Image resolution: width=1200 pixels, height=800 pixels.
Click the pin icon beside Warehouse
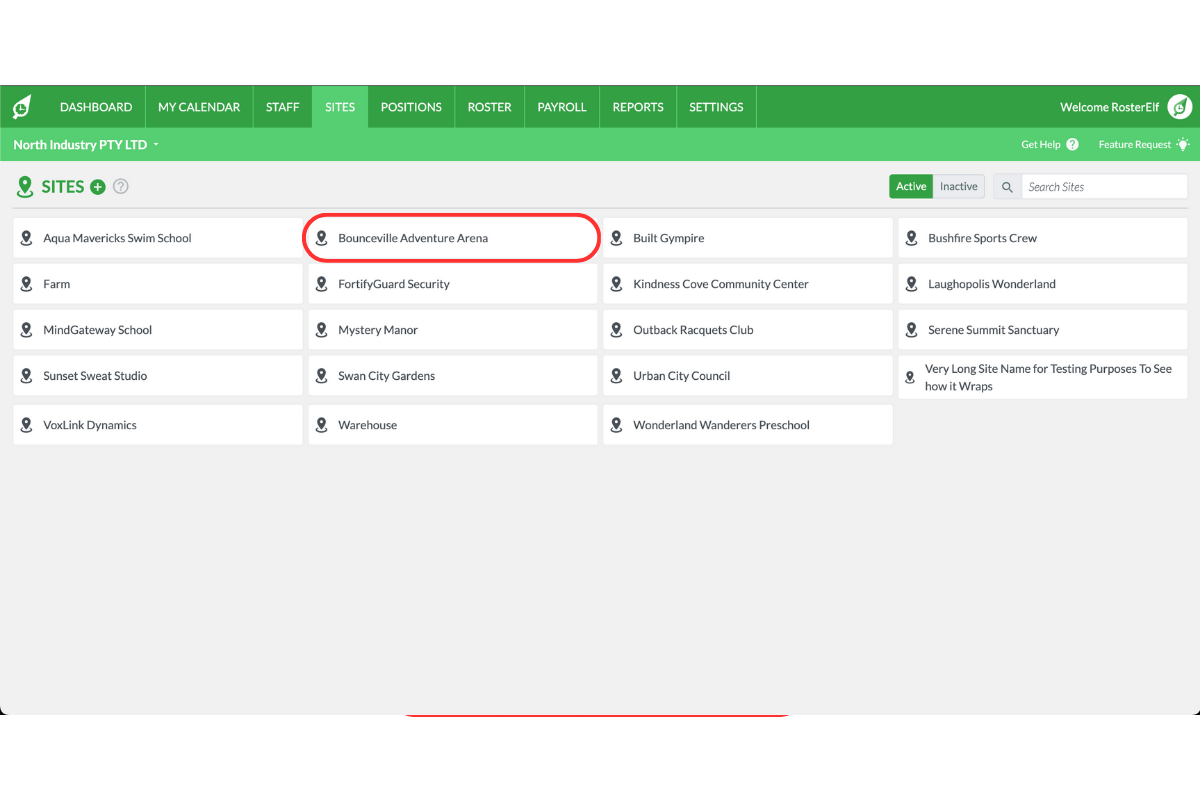[x=321, y=425]
